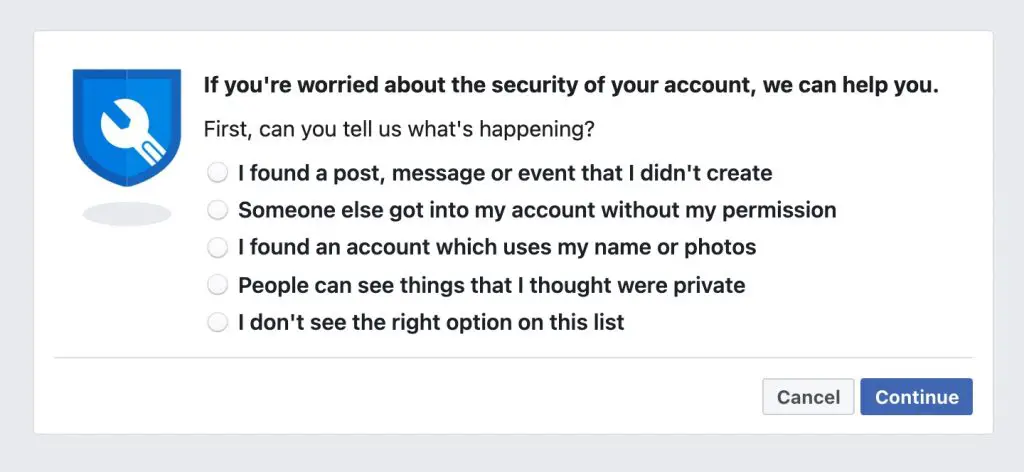Select 'I don't see the right option' radio
The image size is (1024, 472).
(217, 323)
